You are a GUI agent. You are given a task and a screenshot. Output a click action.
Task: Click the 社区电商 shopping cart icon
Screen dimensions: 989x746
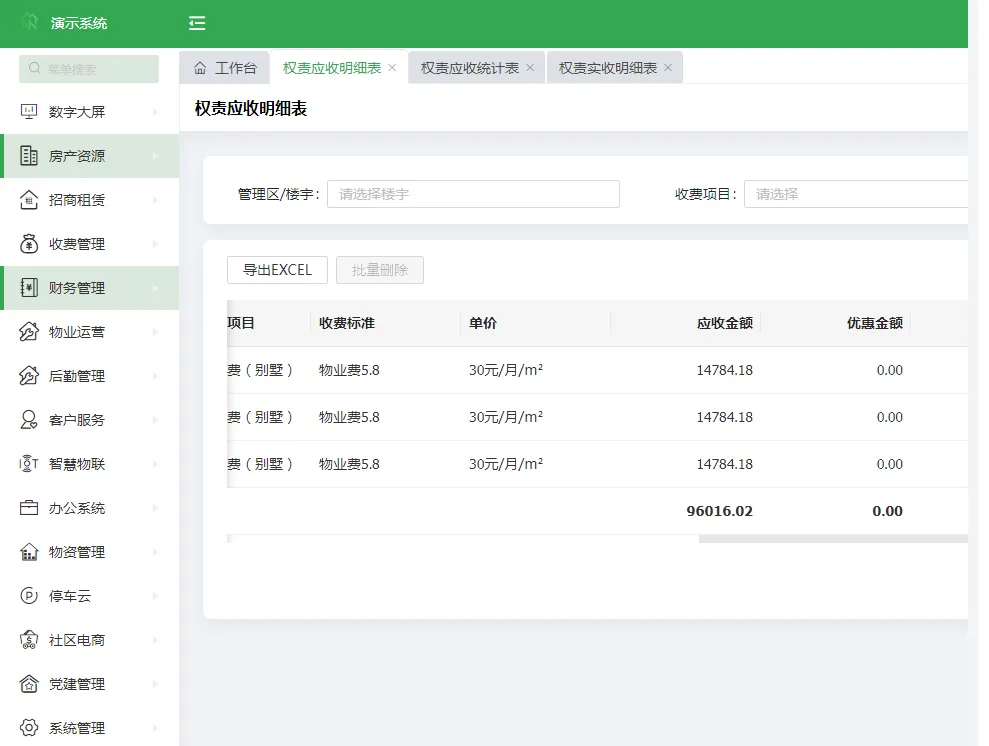(x=29, y=640)
